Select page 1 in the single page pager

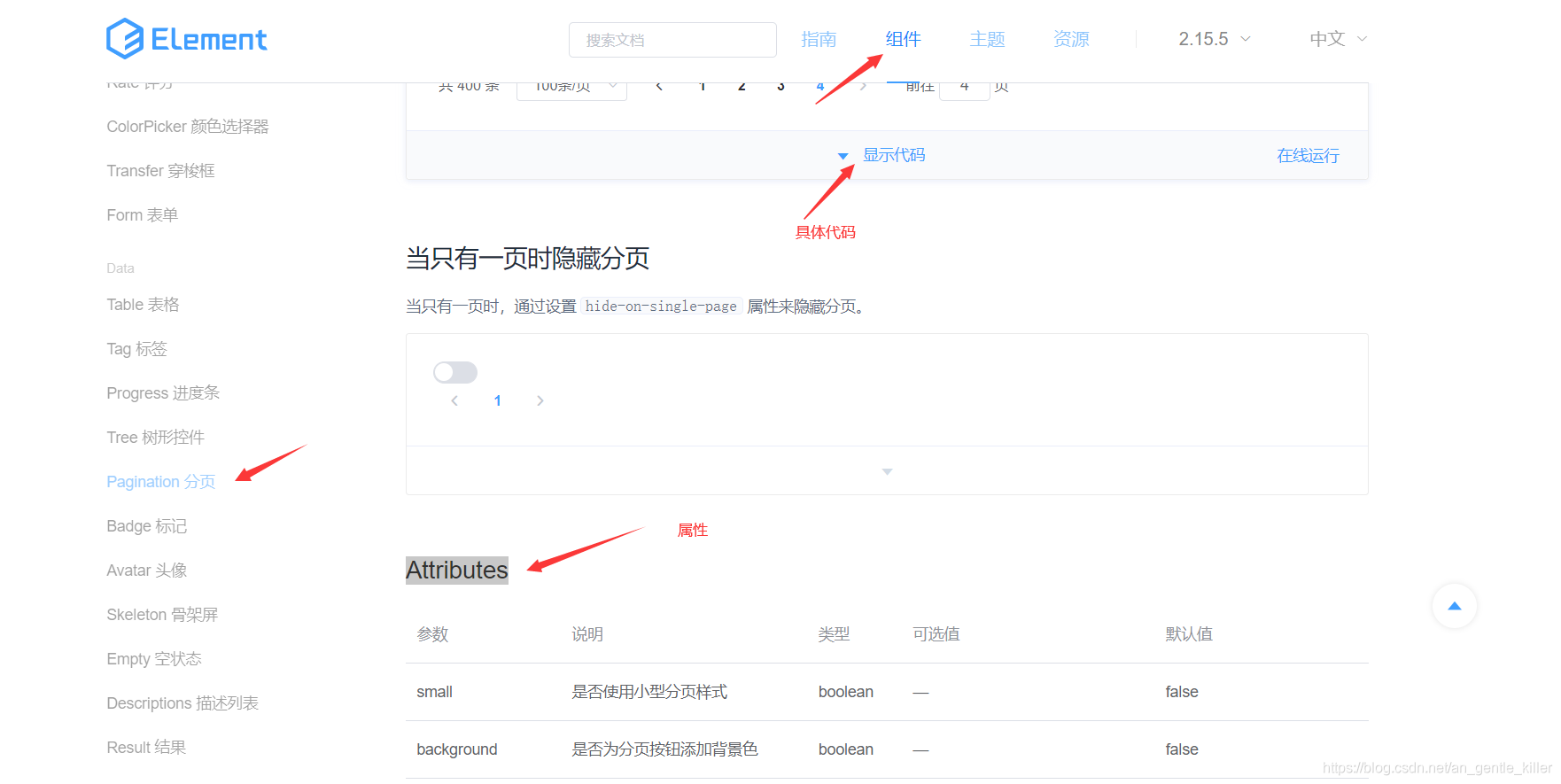point(497,400)
